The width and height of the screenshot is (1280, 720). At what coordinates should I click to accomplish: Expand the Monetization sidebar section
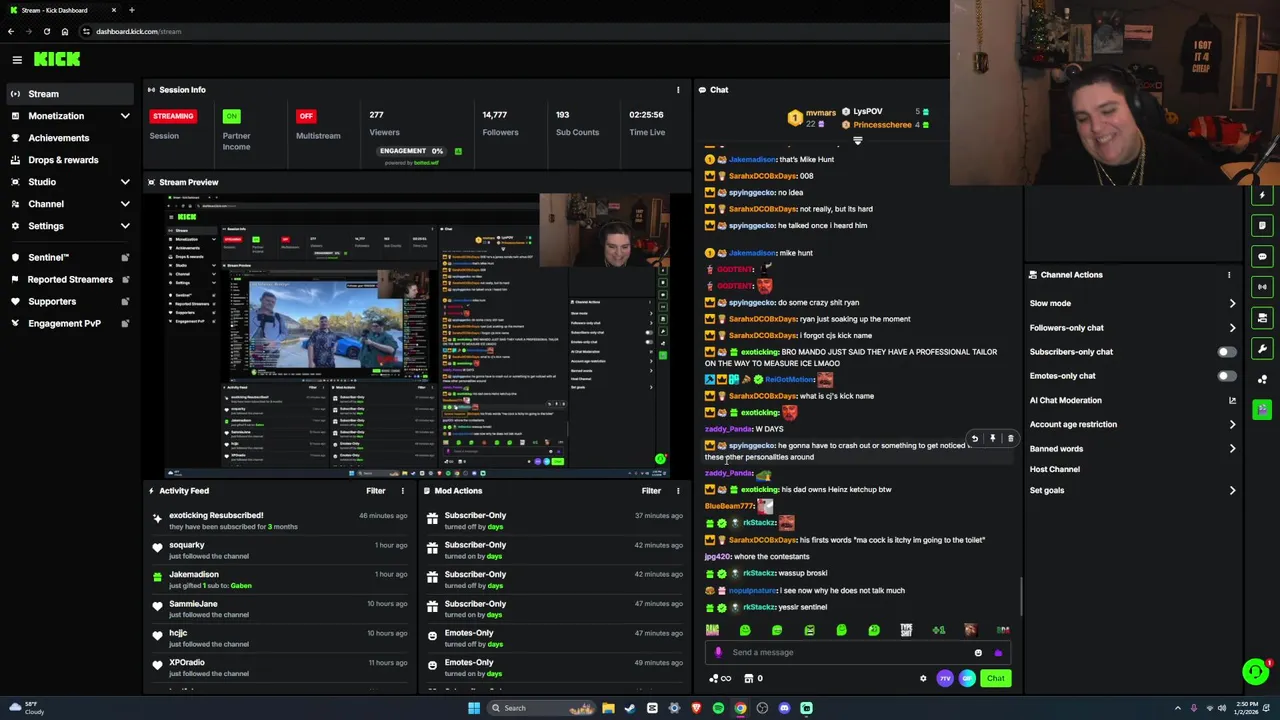(x=125, y=116)
